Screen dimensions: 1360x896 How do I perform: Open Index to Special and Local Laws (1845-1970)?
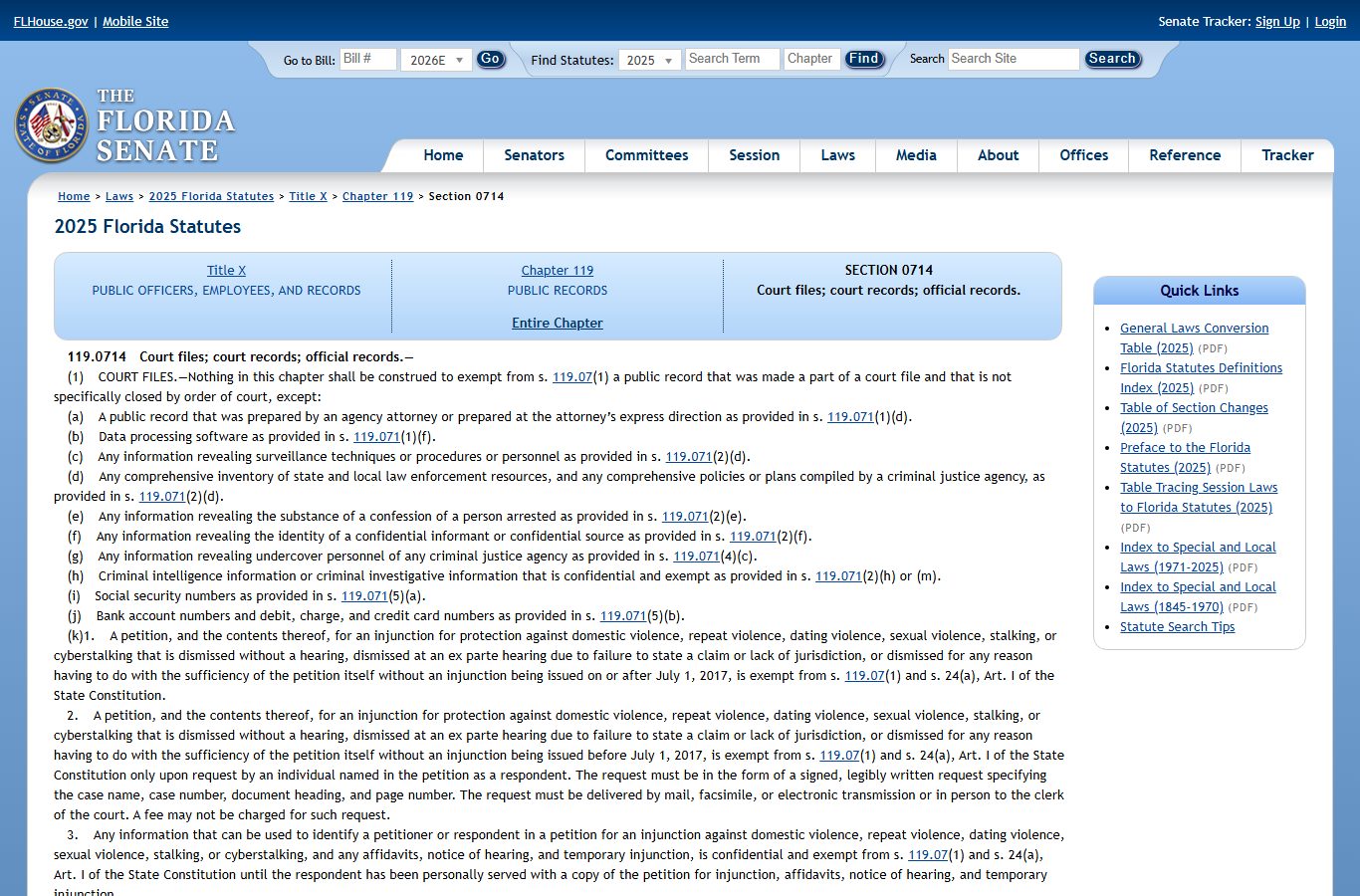click(1198, 596)
